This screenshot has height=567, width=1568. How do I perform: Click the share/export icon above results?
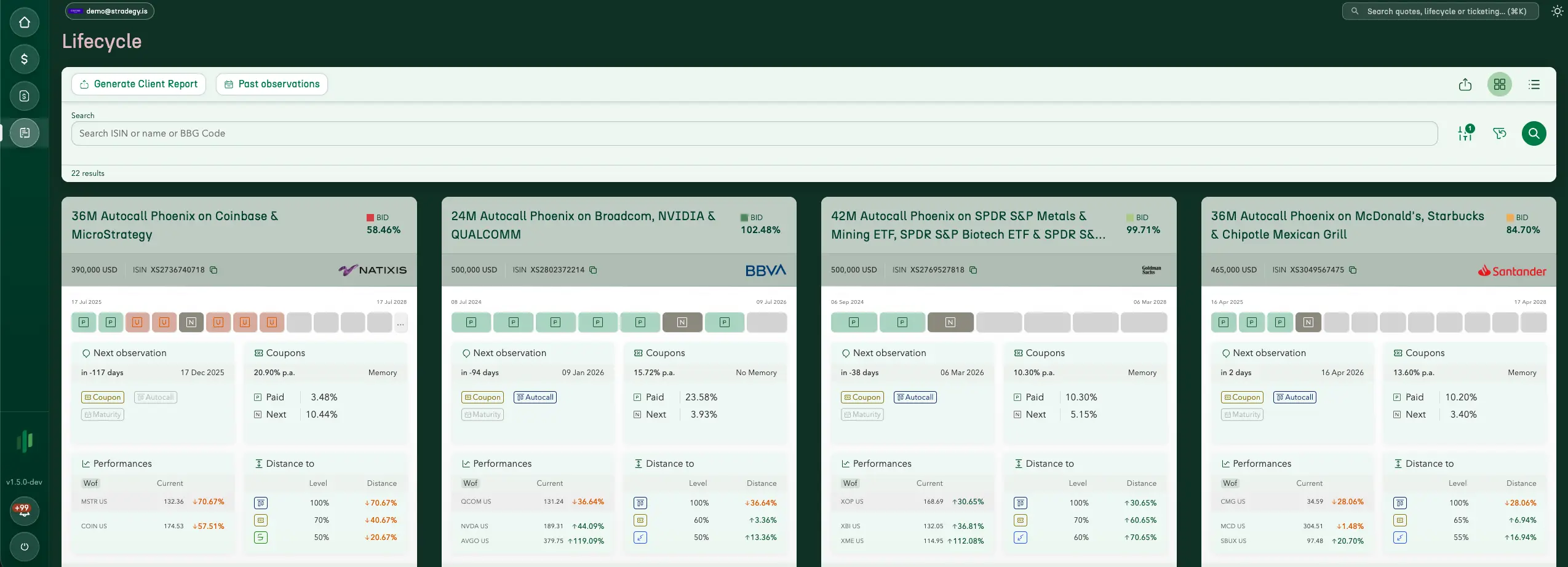coord(1466,84)
